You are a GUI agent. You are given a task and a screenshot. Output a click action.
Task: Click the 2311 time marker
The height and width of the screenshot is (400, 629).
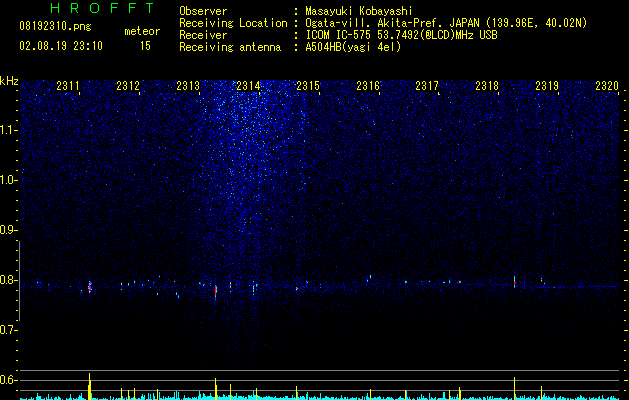tap(68, 85)
